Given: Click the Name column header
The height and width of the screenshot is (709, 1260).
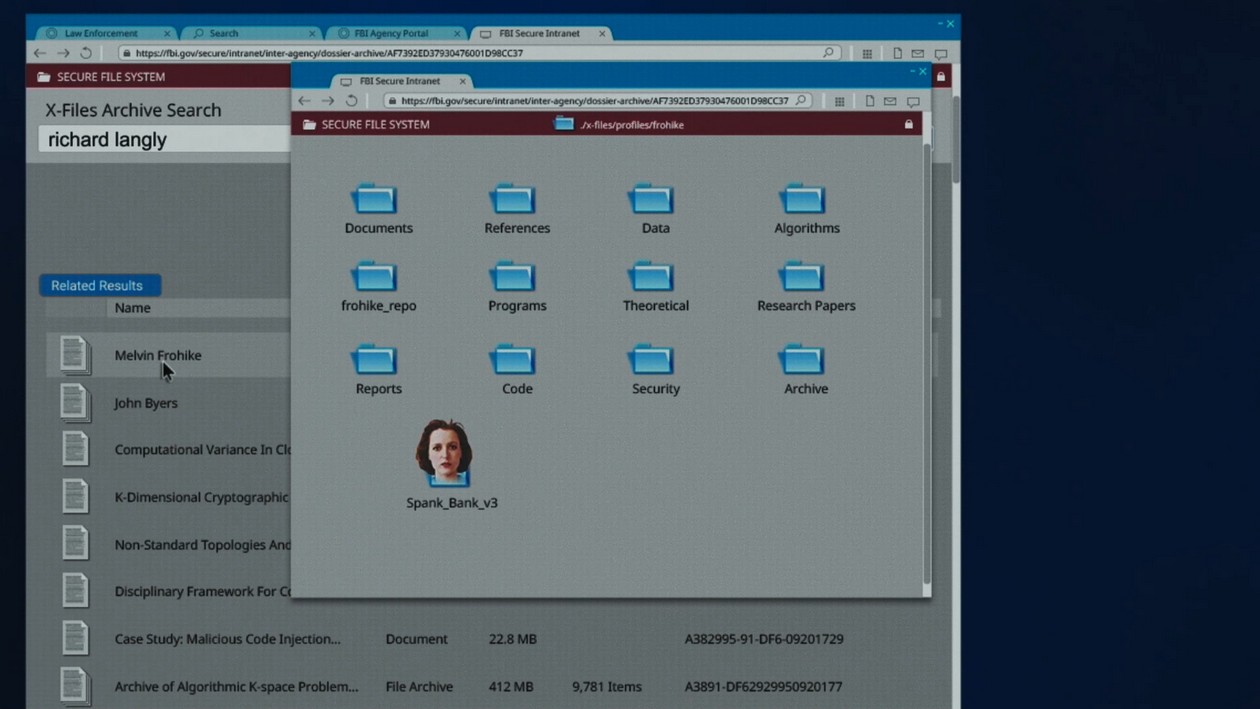Looking at the screenshot, I should pyautogui.click(x=132, y=308).
